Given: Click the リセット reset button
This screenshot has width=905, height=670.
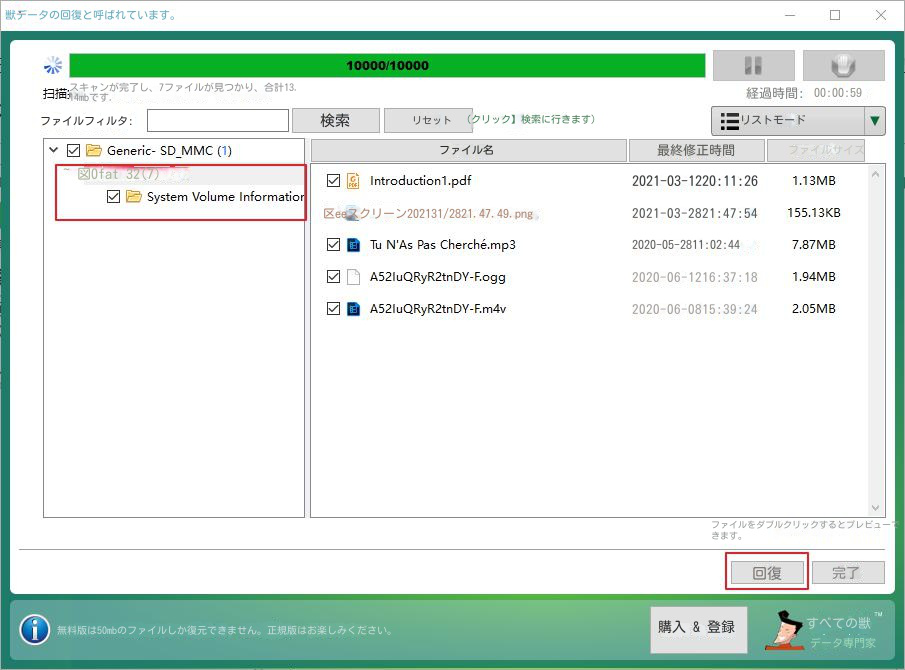Looking at the screenshot, I should click(428, 121).
